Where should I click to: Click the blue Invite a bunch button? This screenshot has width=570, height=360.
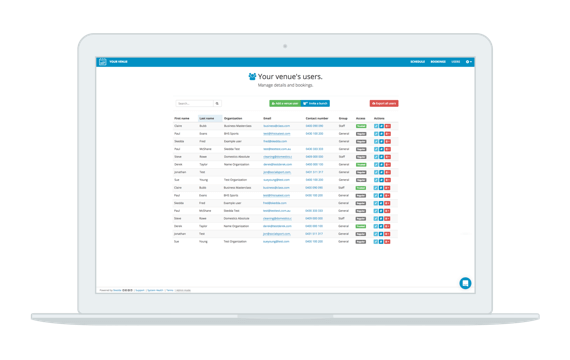pos(316,104)
